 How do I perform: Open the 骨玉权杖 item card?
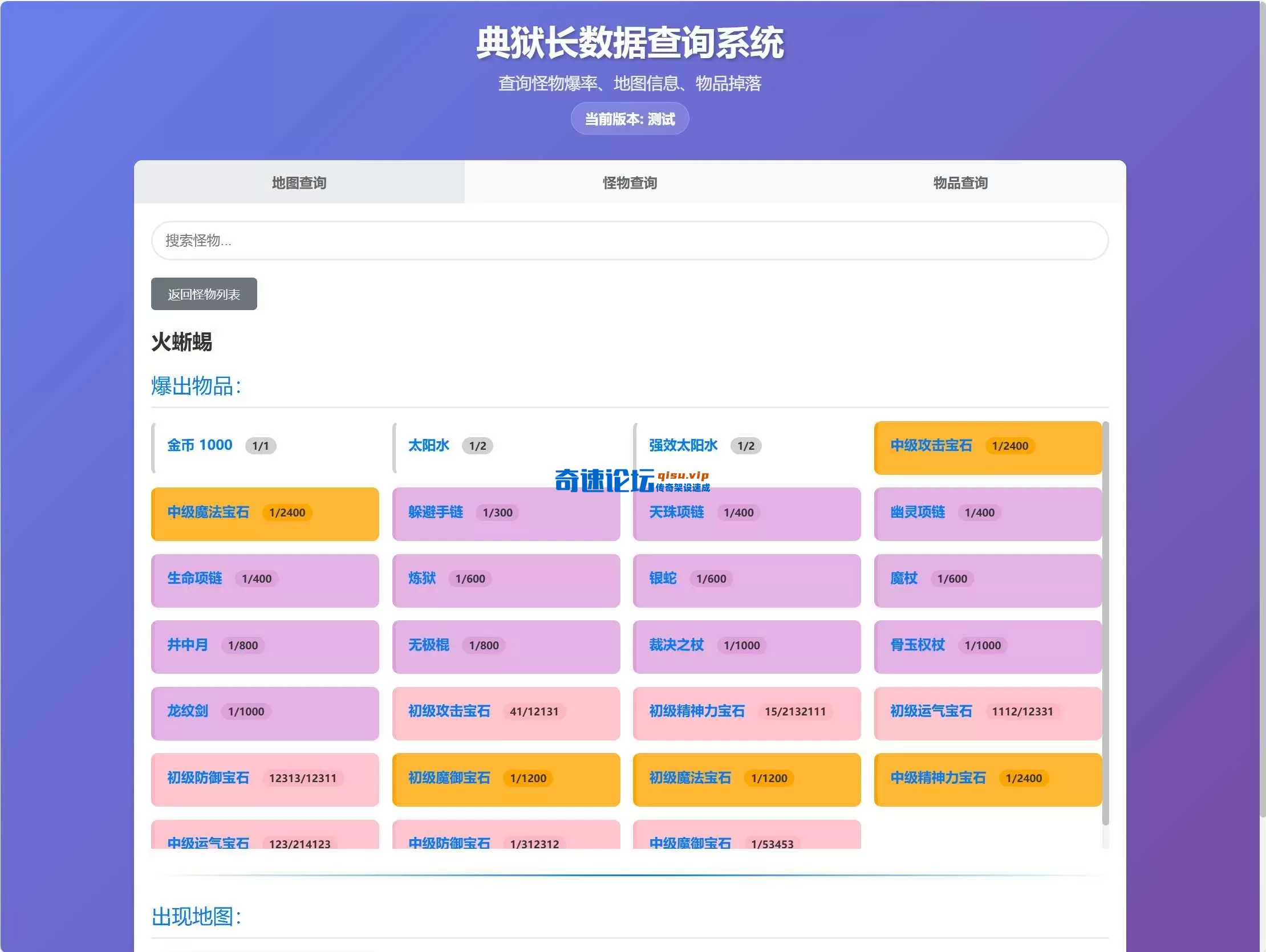[987, 647]
